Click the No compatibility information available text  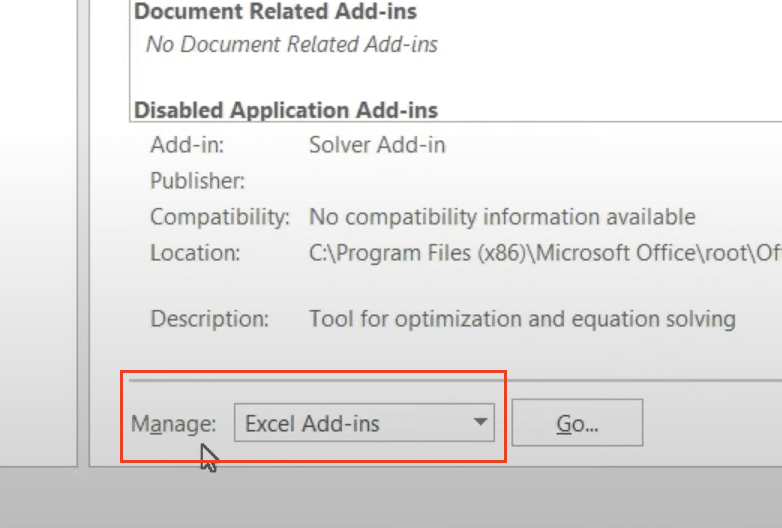(x=502, y=217)
